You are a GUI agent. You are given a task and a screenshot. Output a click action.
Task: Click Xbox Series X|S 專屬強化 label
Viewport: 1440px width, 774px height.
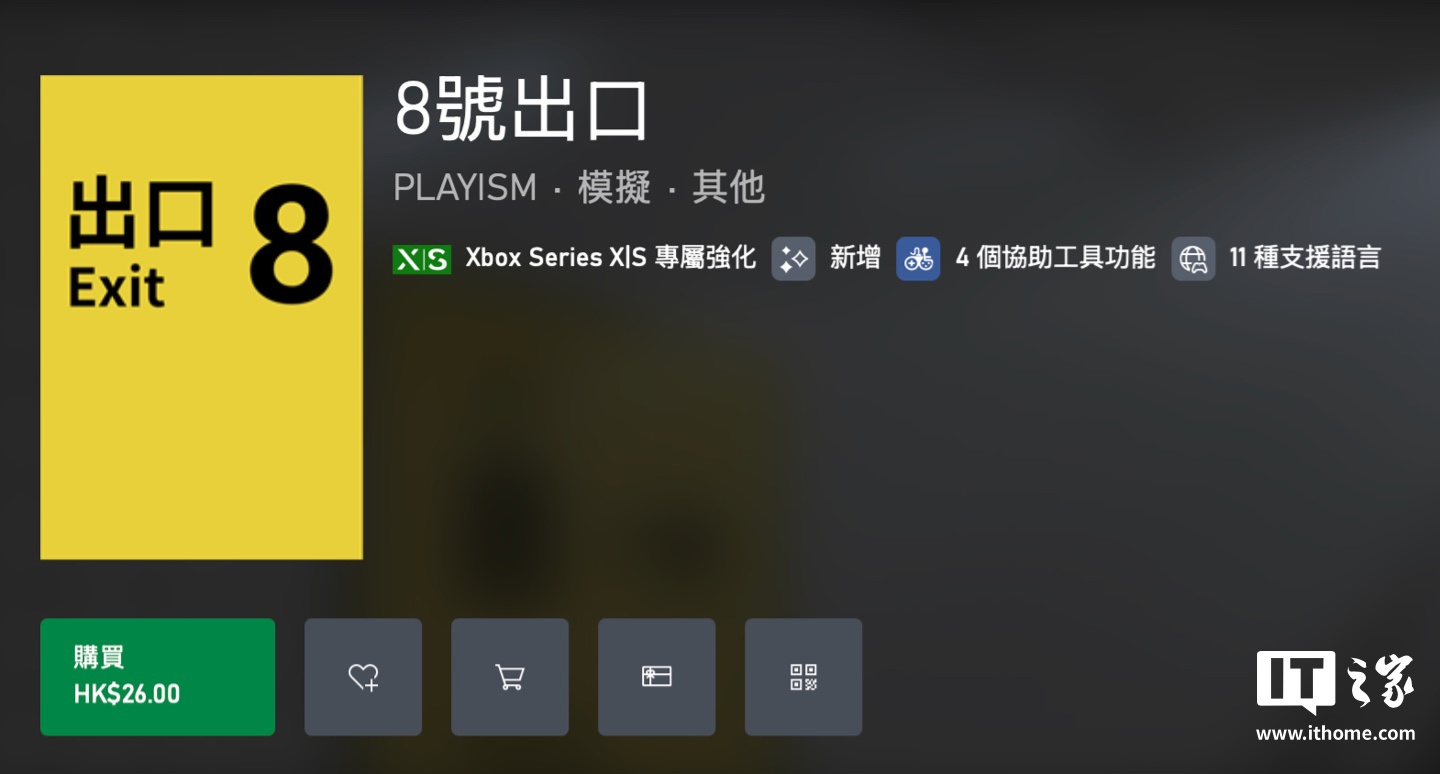coord(610,258)
